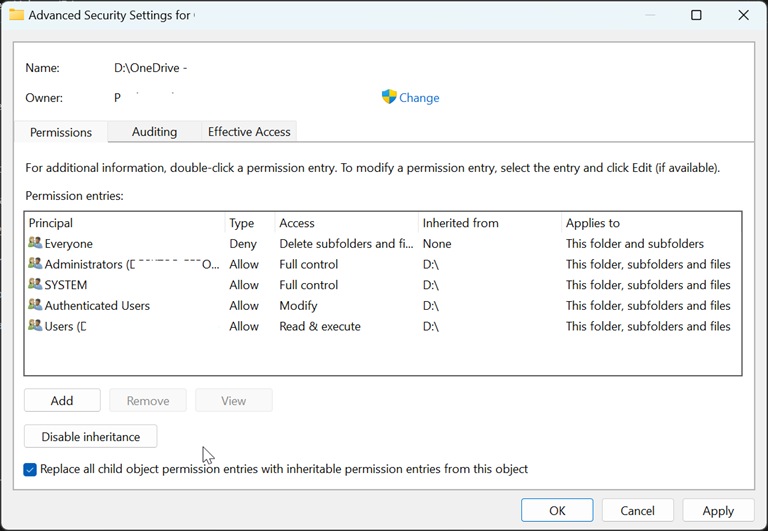Click the Administrators principal user icon

(x=36, y=265)
